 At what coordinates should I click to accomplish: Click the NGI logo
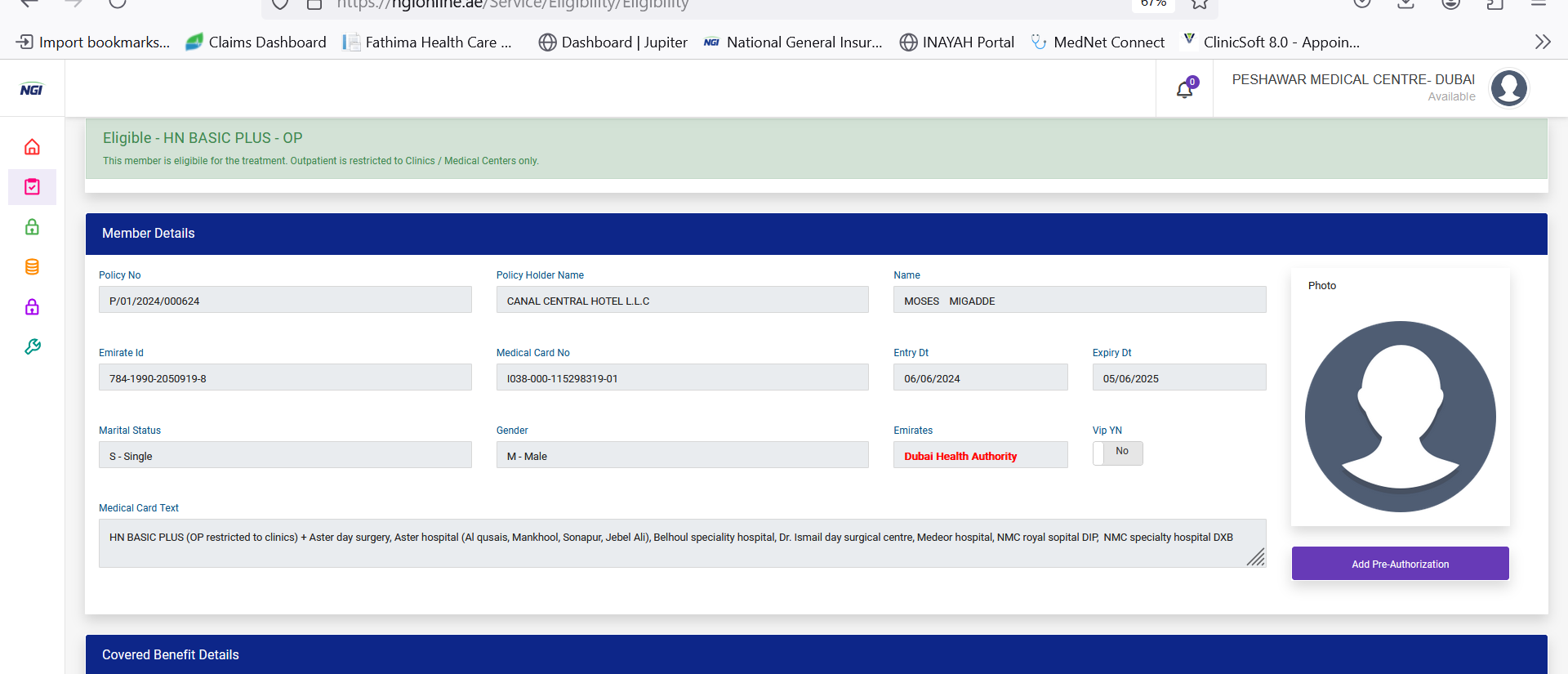31,90
